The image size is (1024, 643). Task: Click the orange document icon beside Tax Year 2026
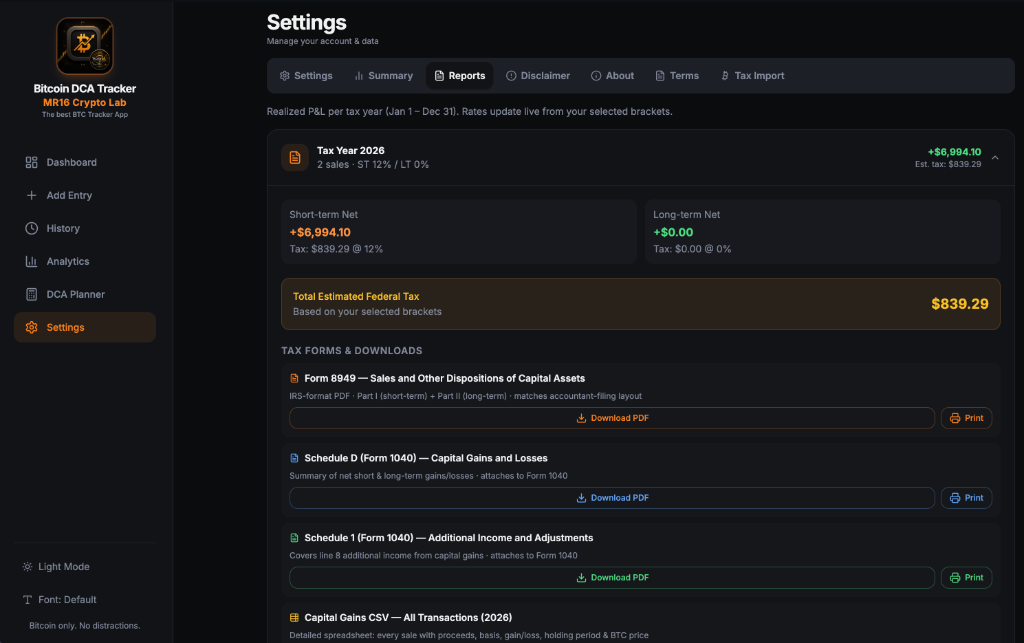click(295, 157)
